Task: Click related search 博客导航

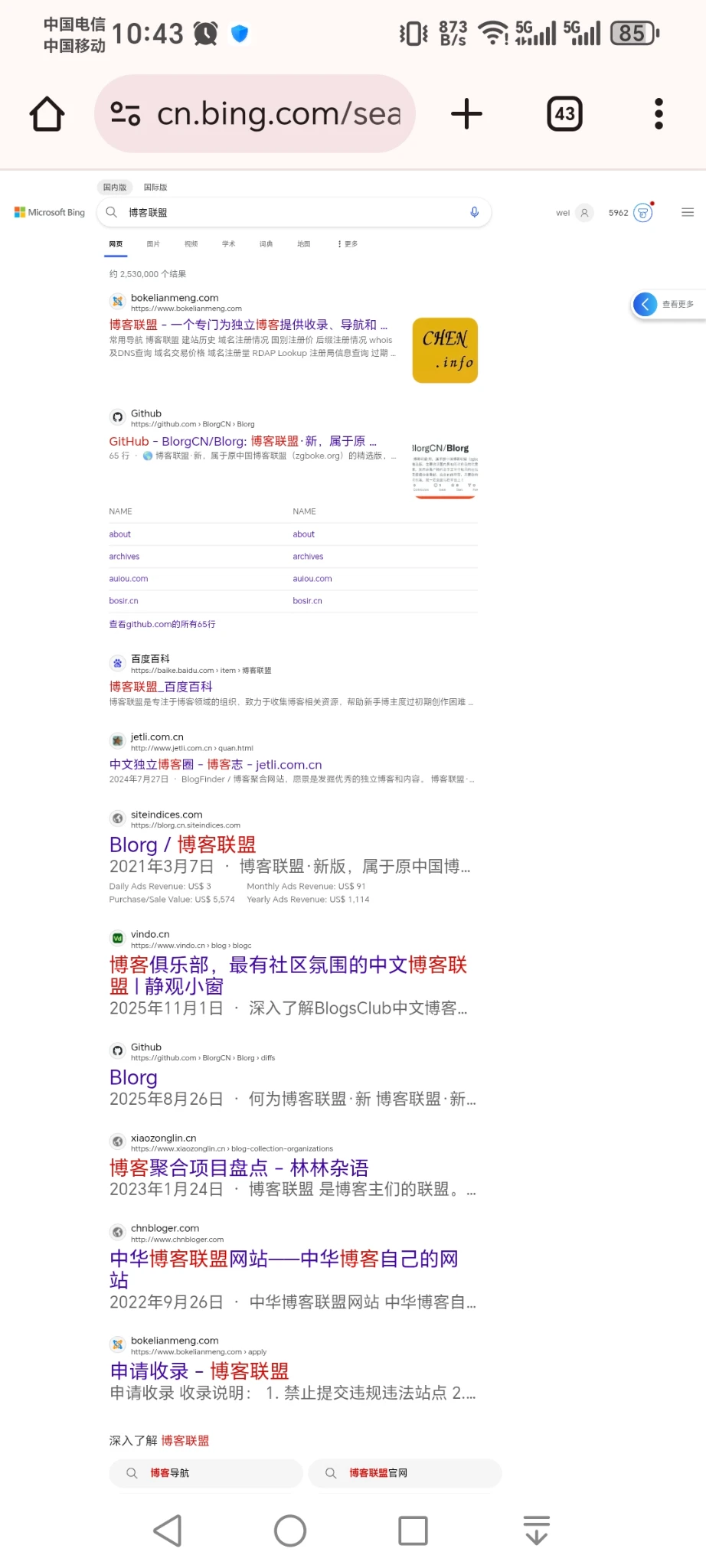Action: [205, 1473]
